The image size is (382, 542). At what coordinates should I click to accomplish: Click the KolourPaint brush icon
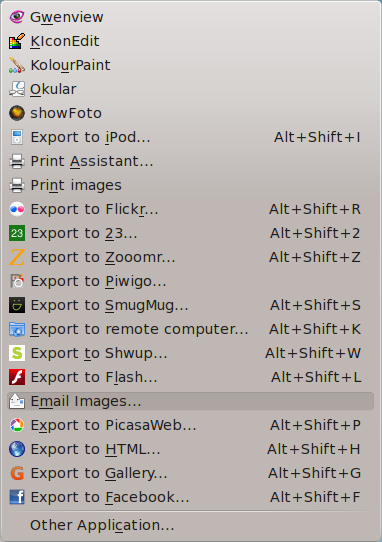tap(17, 65)
